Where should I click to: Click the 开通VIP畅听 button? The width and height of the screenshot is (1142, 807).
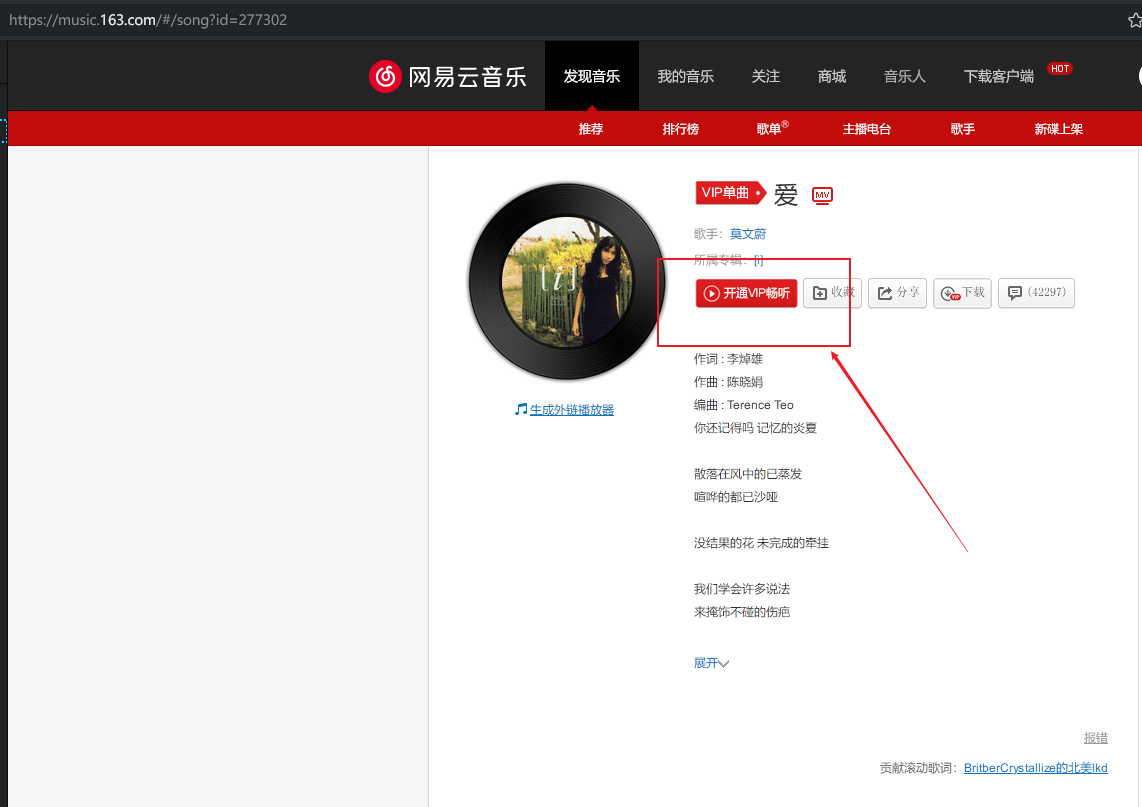tap(747, 293)
